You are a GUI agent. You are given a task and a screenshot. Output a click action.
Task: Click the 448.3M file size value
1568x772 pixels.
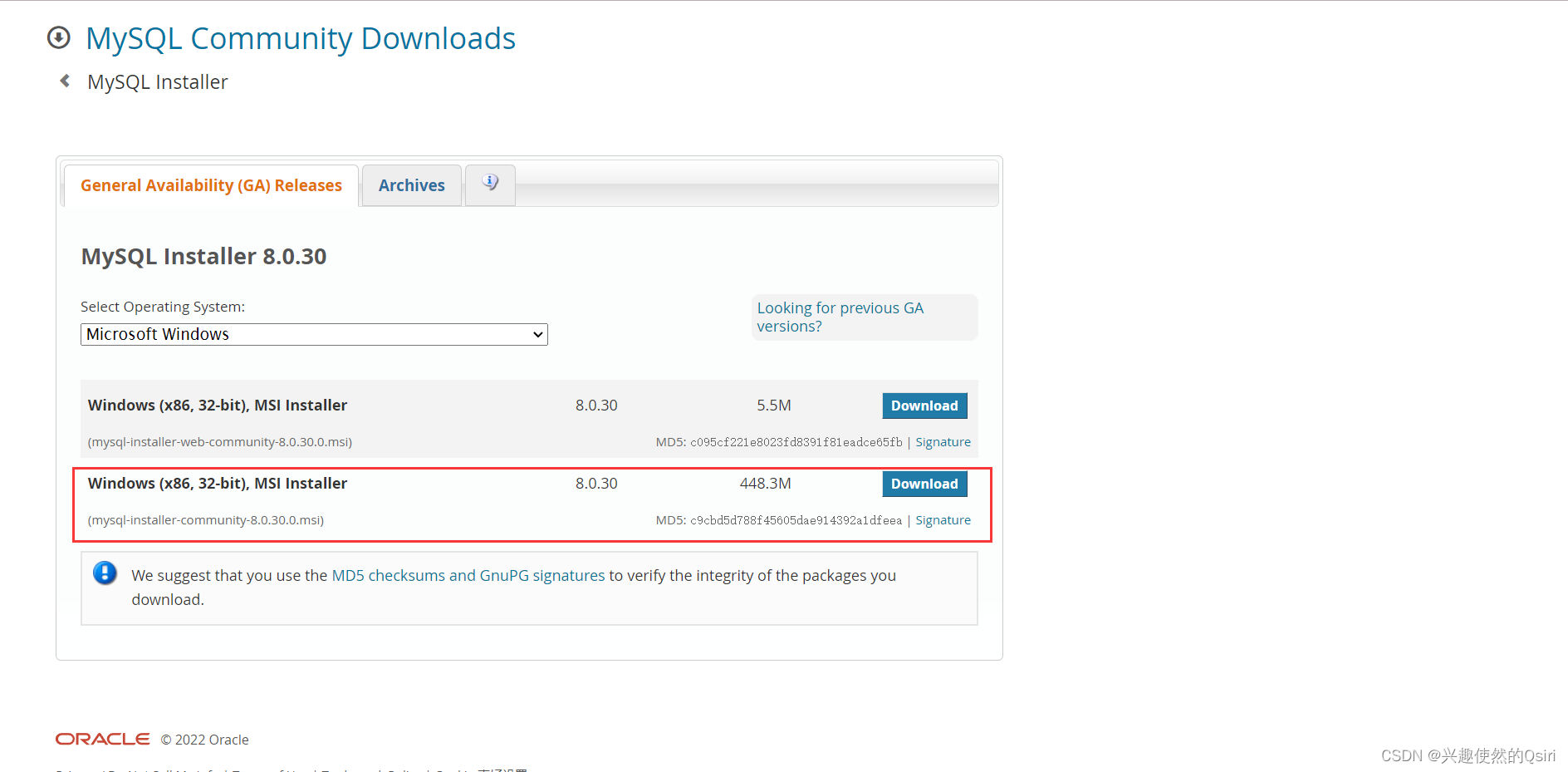pos(765,484)
